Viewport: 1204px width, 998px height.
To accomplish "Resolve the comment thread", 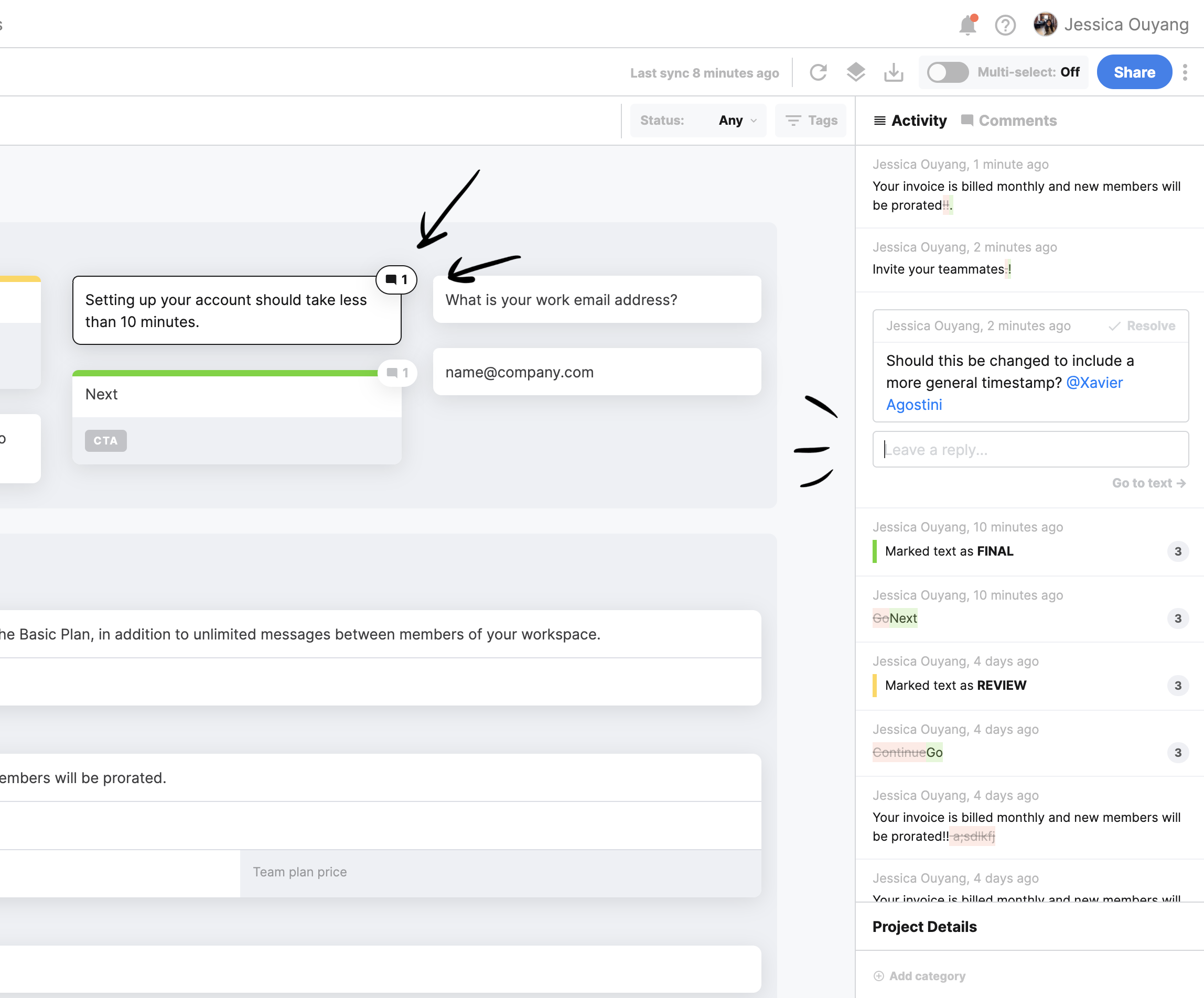I will [x=1142, y=326].
